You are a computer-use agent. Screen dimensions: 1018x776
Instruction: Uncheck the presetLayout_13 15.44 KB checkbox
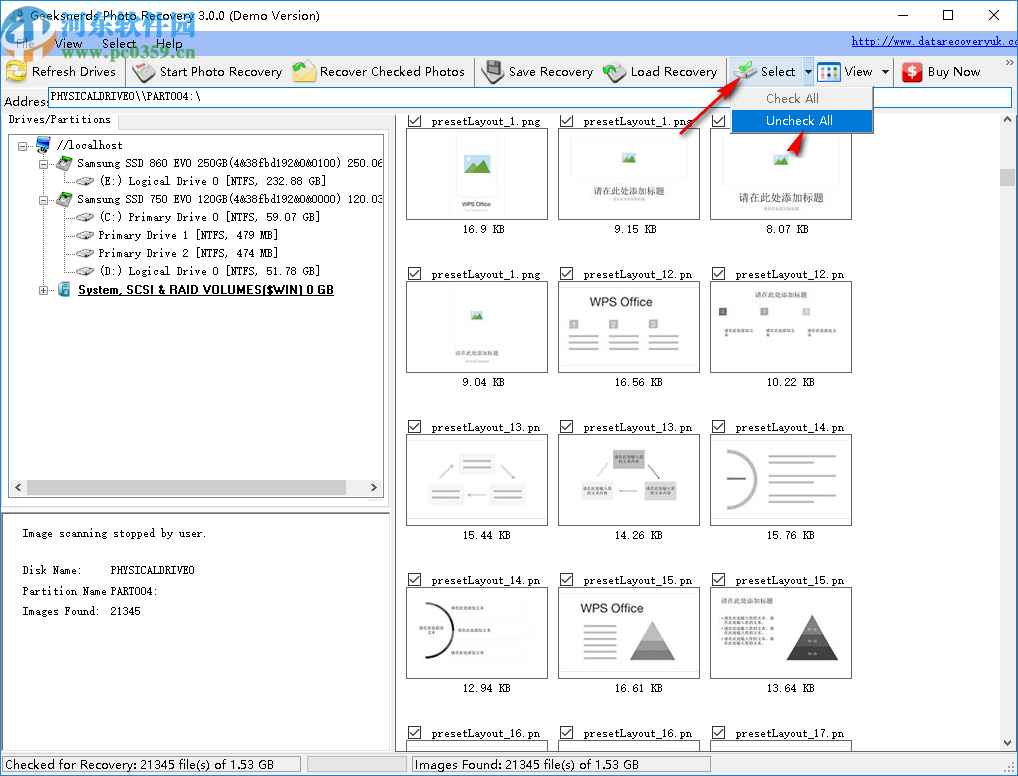click(x=414, y=427)
